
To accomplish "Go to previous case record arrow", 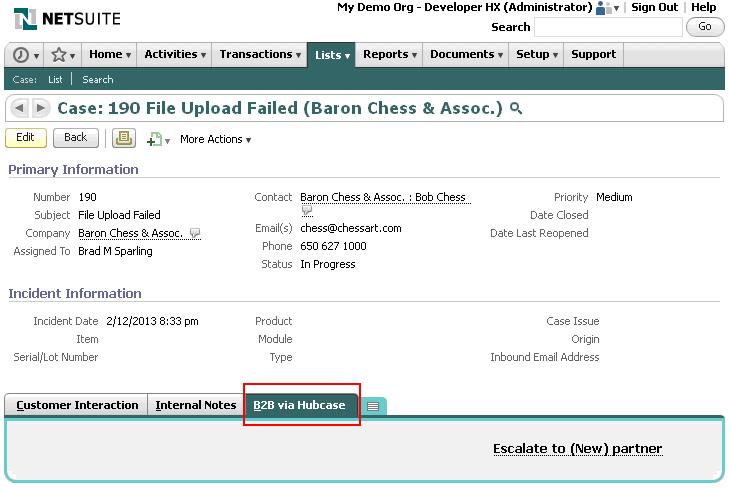I will pyautogui.click(x=19, y=108).
